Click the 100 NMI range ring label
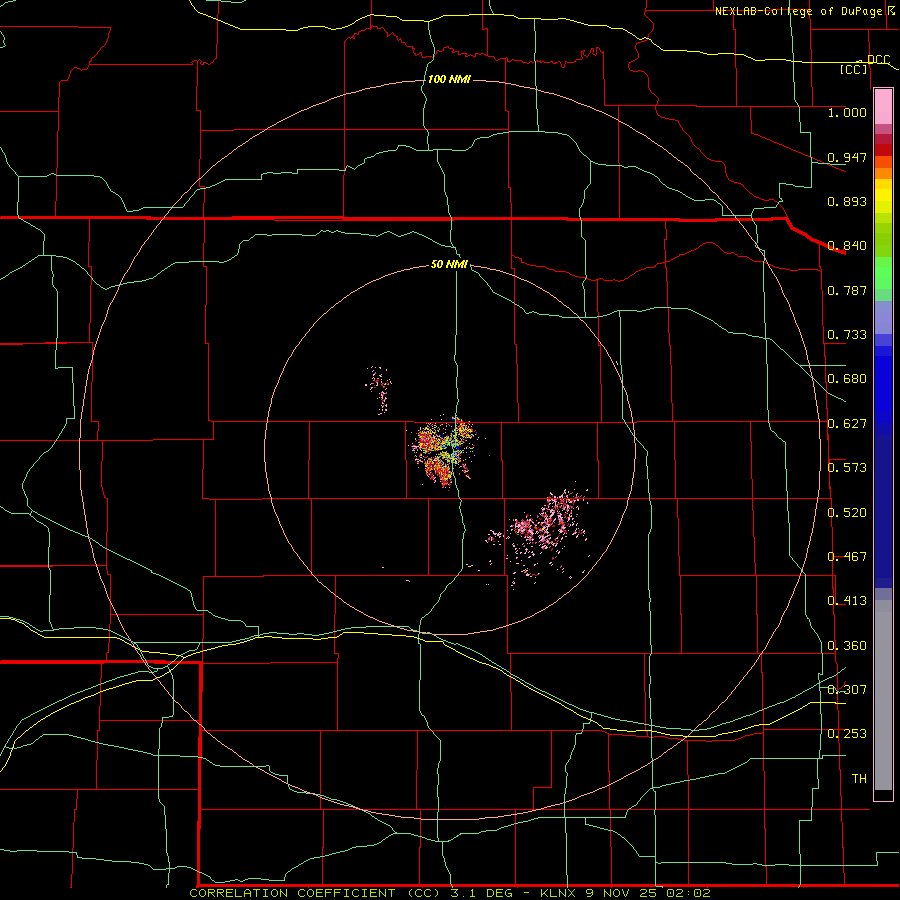The width and height of the screenshot is (900, 900). point(449,79)
